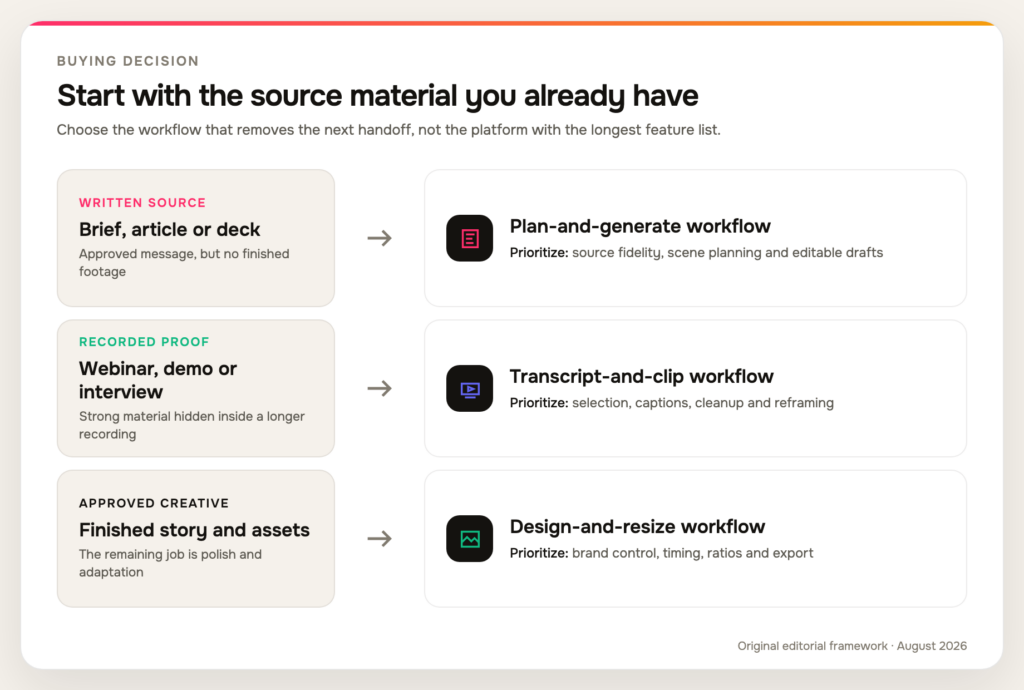Click the Plan-and-generate document icon
Screen dimensions: 1024x690
point(470,238)
